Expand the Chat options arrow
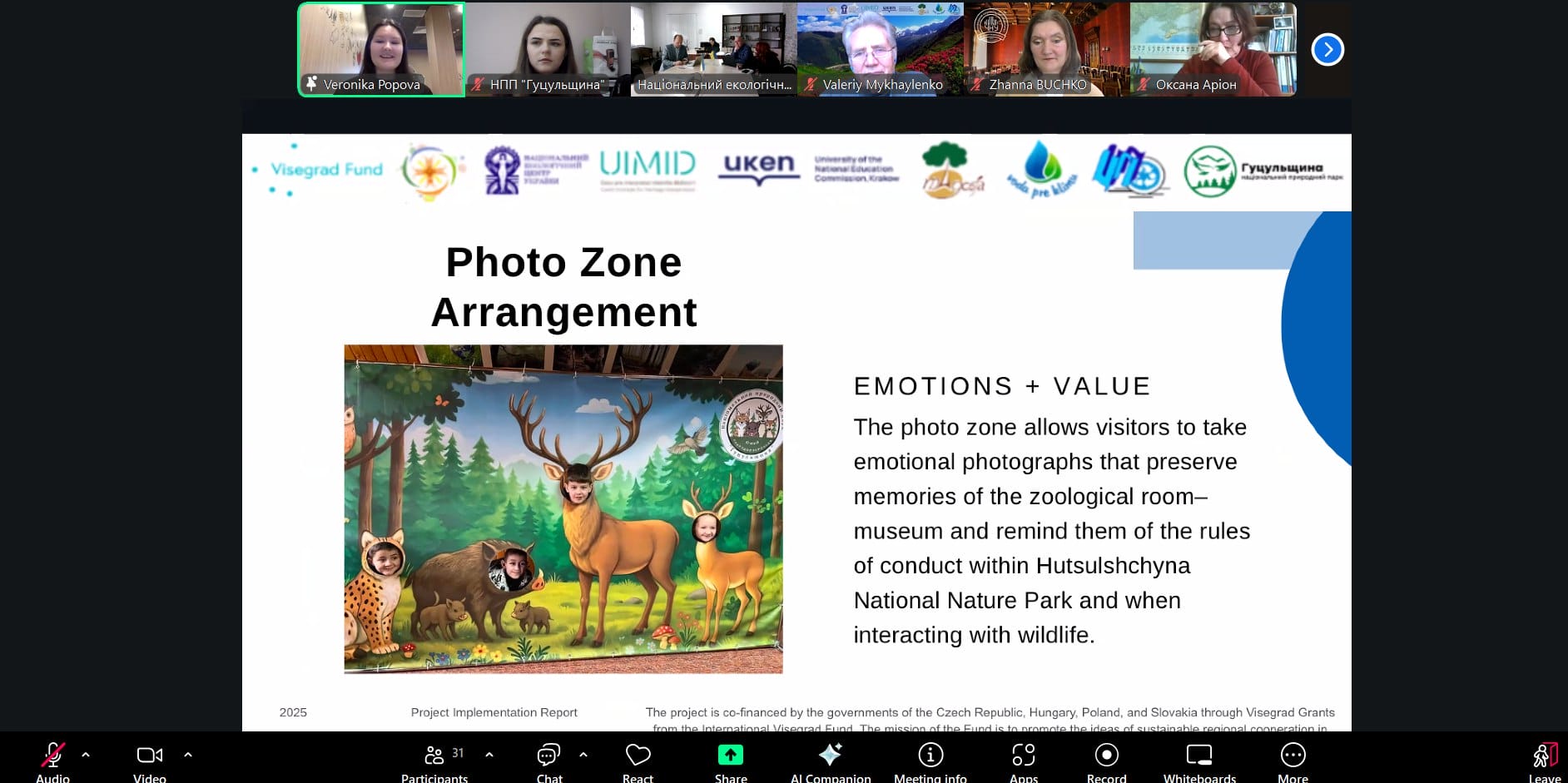1568x783 pixels. pyautogui.click(x=583, y=755)
